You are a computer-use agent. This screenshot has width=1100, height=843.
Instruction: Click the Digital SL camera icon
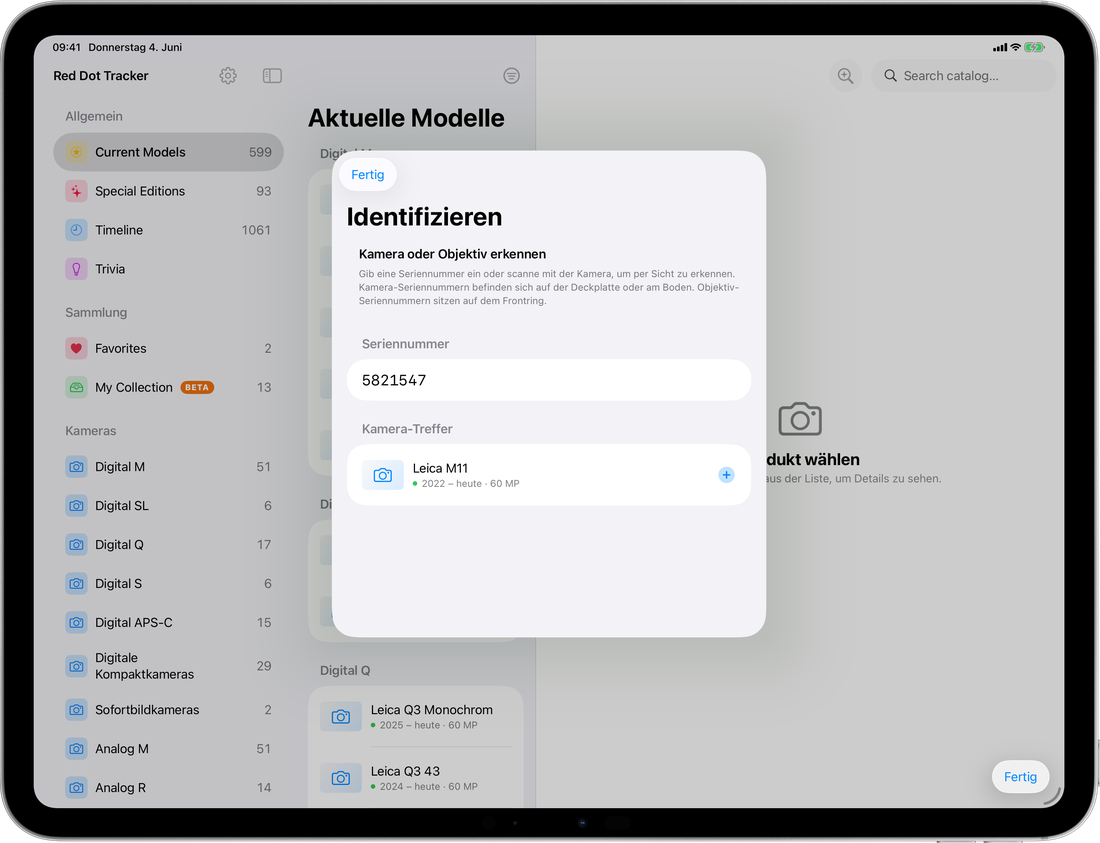coord(76,506)
